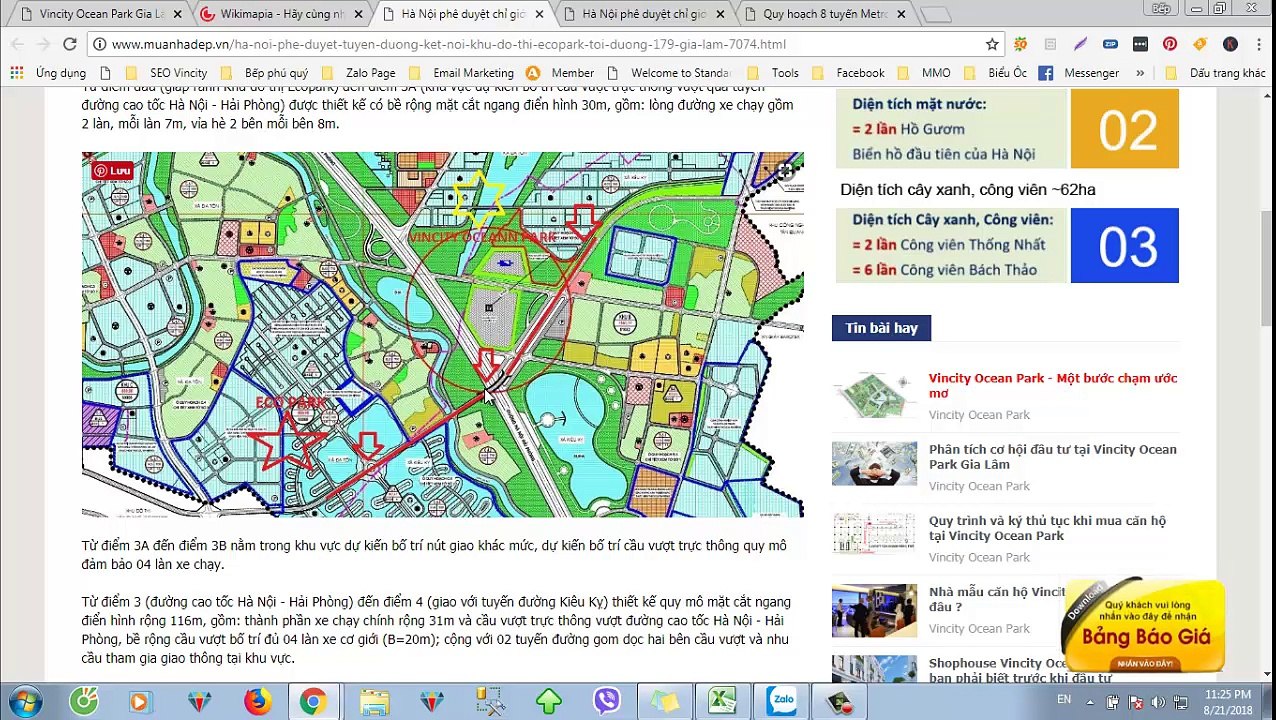This screenshot has height=720, width=1276.
Task: Open Chrome menu with three dots
Action: [1257, 44]
